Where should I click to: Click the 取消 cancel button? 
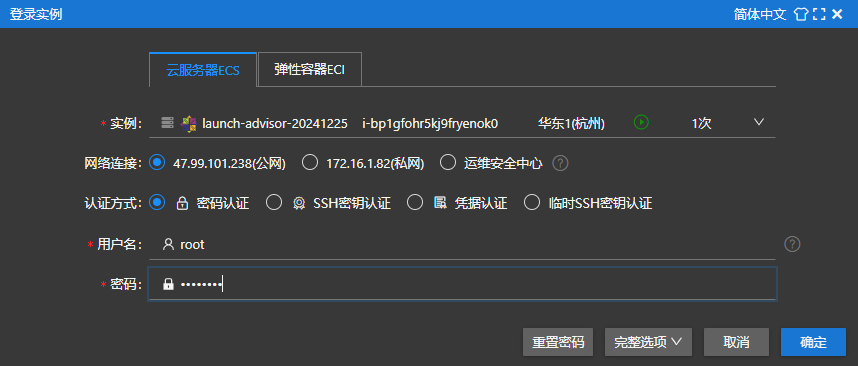click(x=736, y=342)
